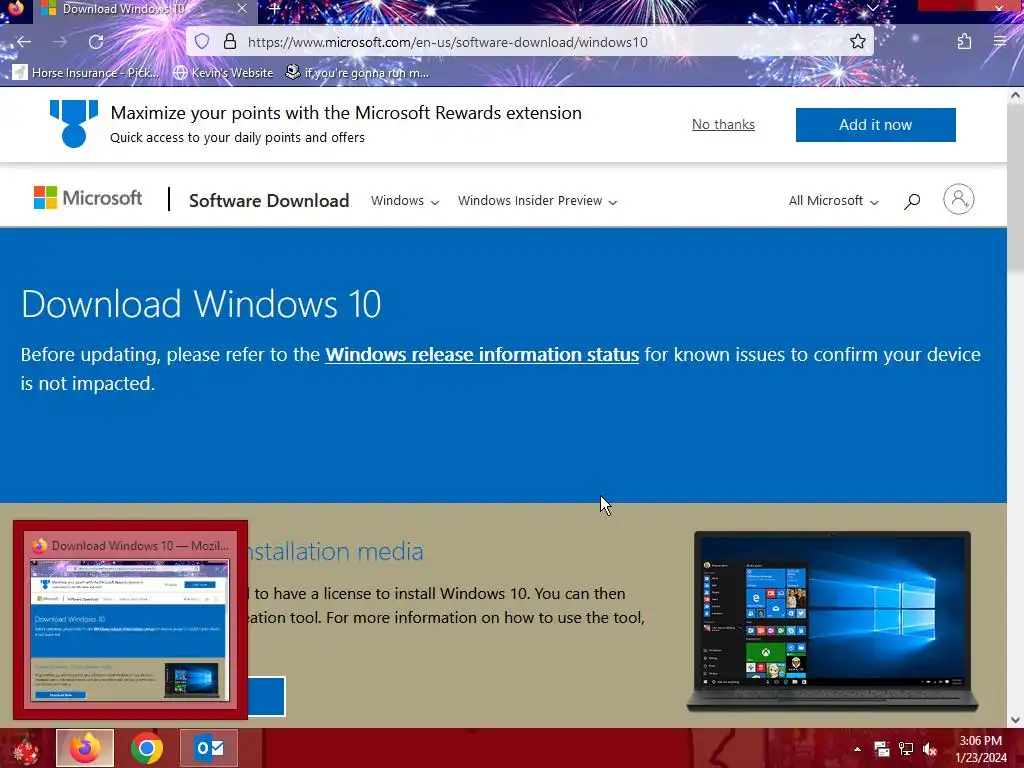The image size is (1024, 768).
Task: Open the taskbar clock showing 3:06 PM
Action: click(x=981, y=749)
